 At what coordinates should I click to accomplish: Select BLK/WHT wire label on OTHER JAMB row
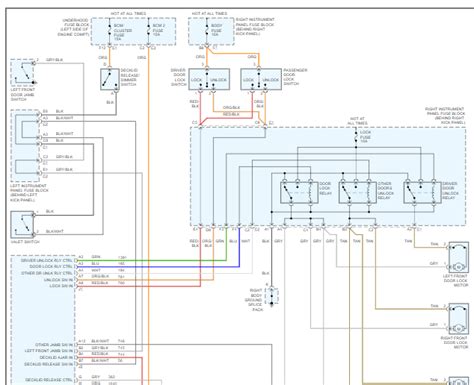point(100,341)
